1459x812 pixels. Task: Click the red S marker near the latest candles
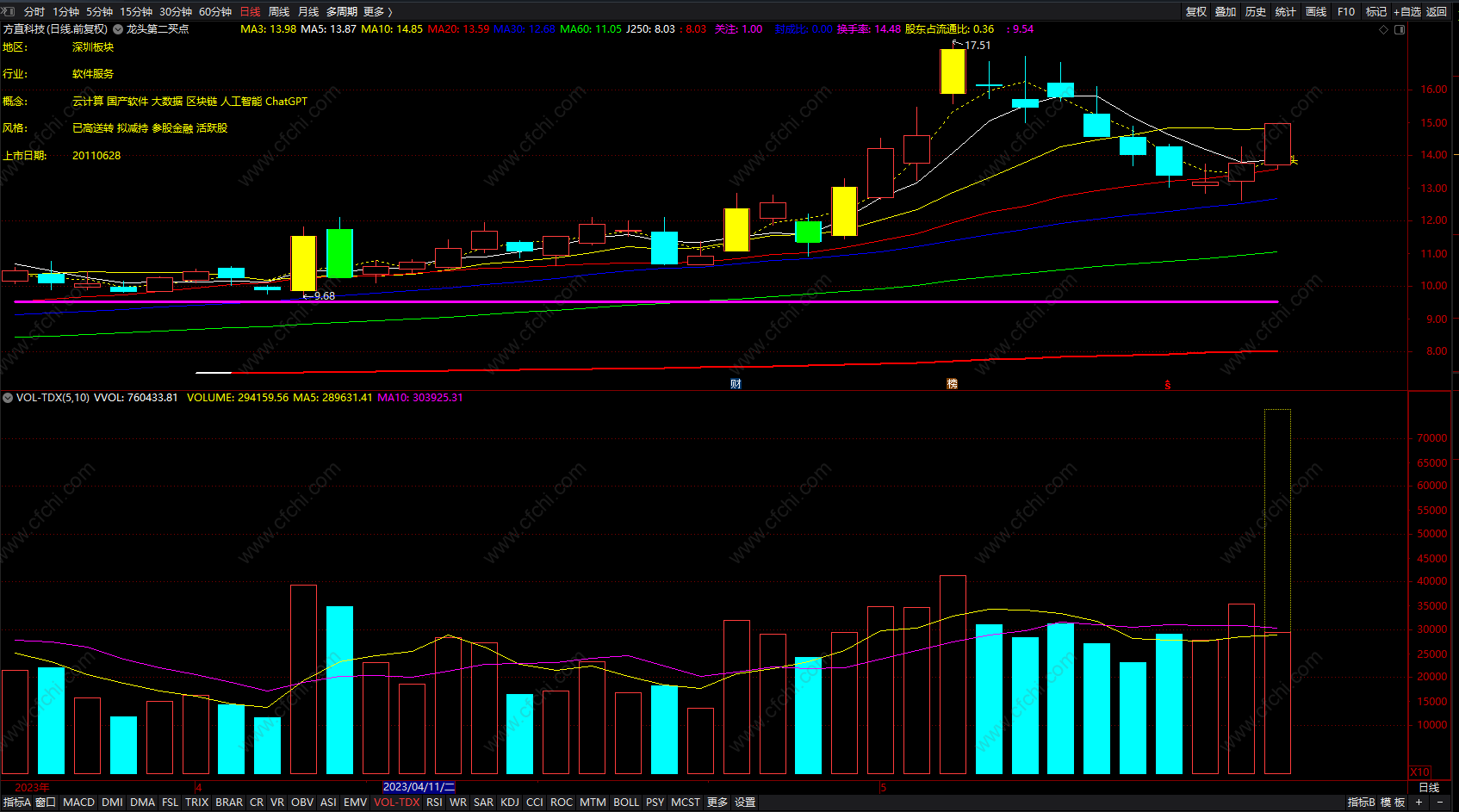coord(1168,385)
